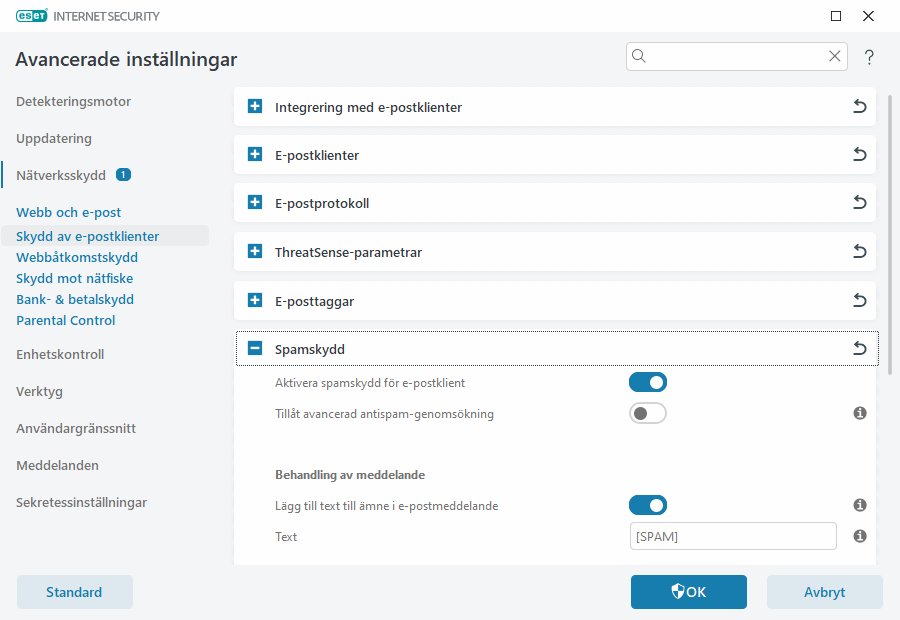Disable Aktivera spamskydd för e-postklient
The width and height of the screenshot is (900, 620).
tap(648, 382)
